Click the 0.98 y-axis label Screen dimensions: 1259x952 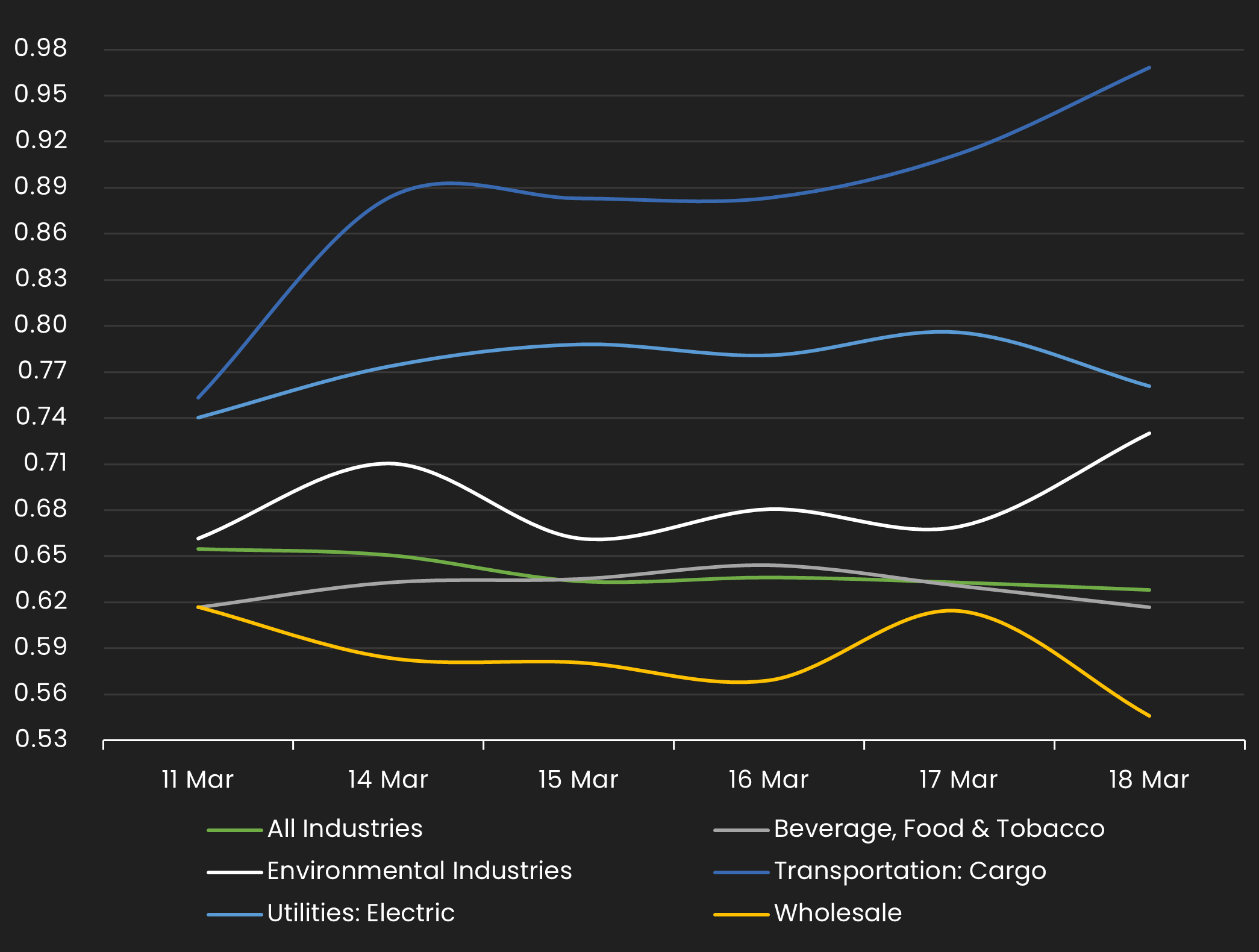tap(41, 48)
